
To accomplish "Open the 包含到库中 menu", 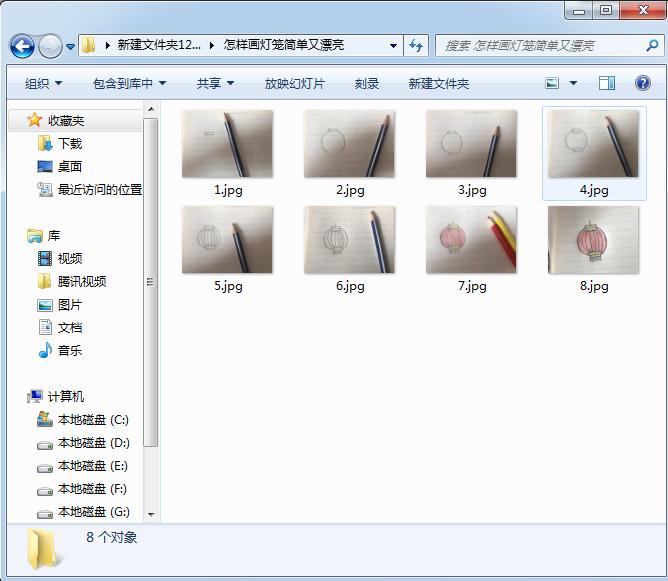I will (130, 83).
